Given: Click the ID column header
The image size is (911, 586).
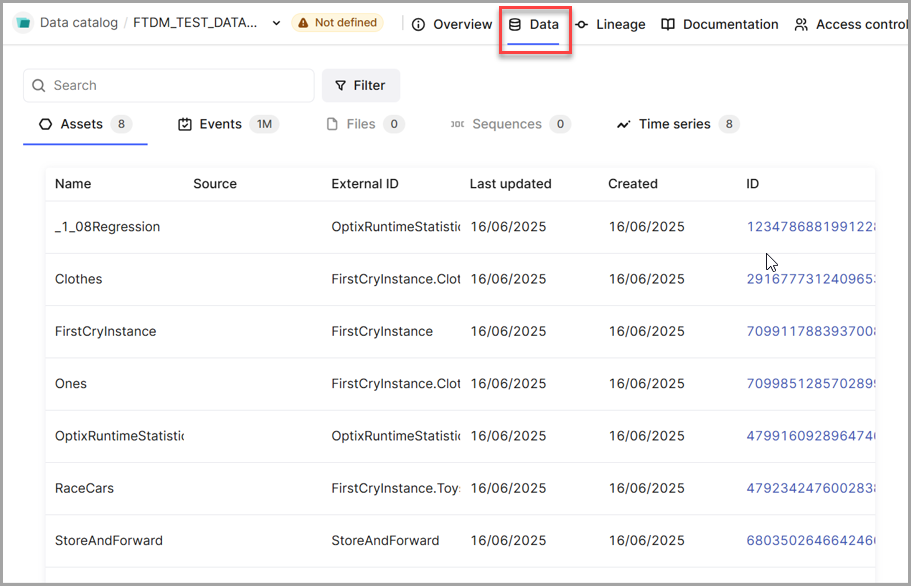Looking at the screenshot, I should tap(752, 184).
